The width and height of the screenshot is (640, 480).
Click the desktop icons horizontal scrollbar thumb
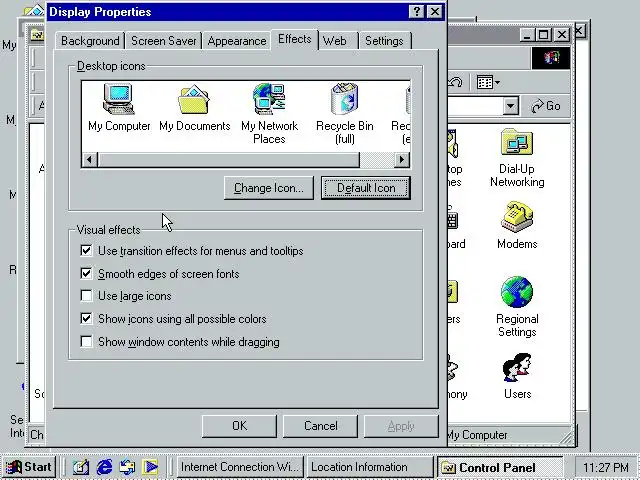[229, 160]
